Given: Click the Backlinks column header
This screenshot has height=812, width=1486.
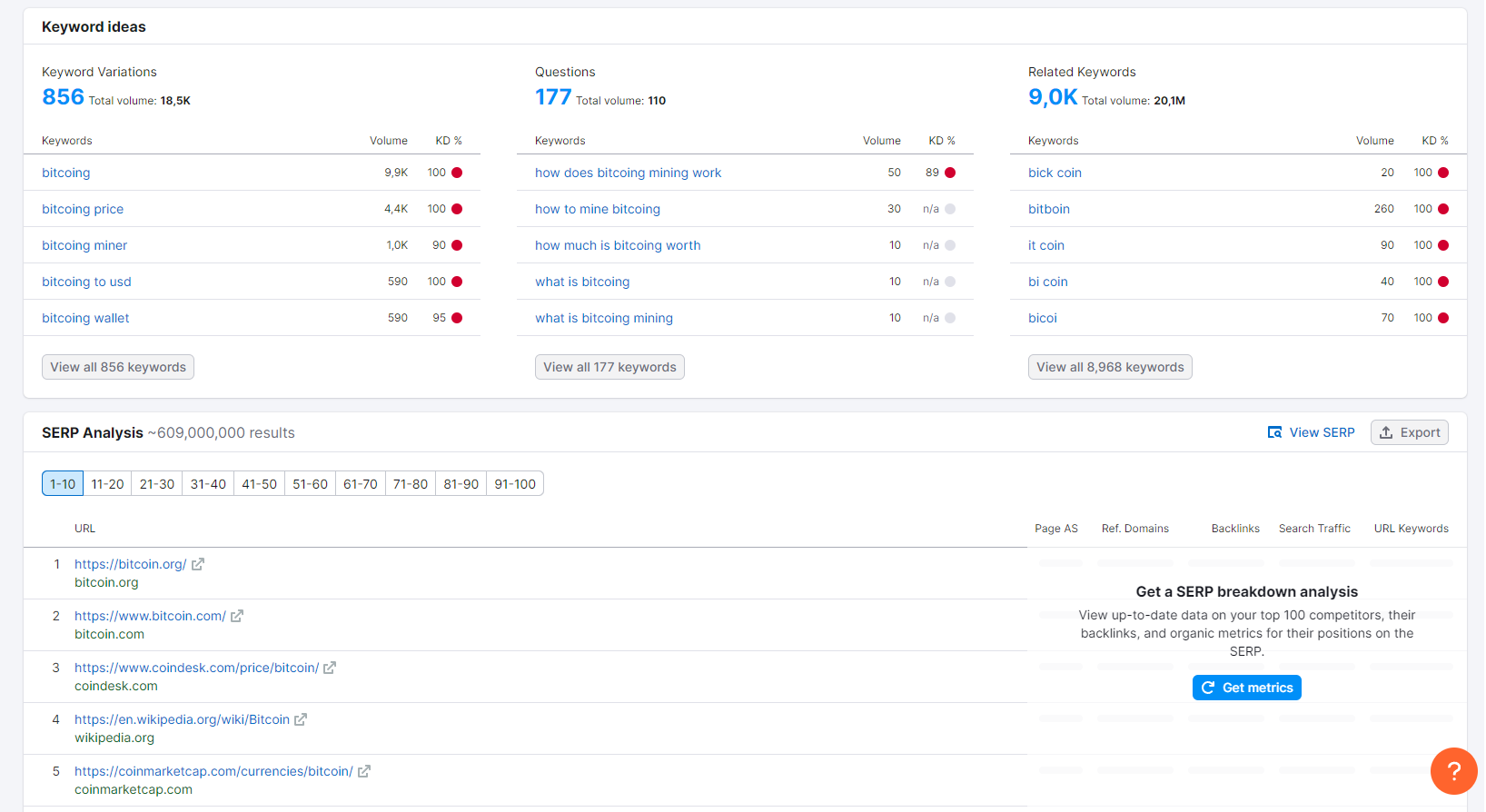Looking at the screenshot, I should (1235, 529).
